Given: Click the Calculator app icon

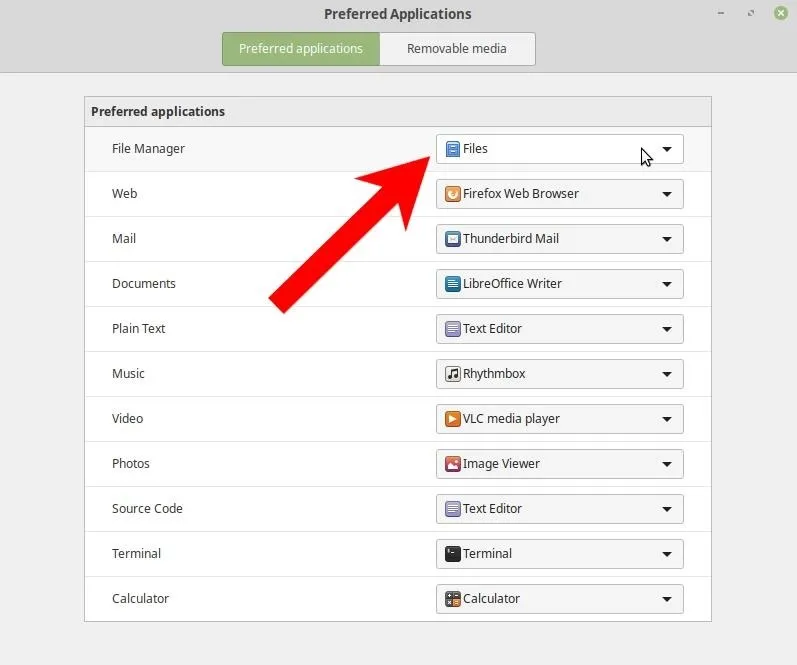Looking at the screenshot, I should (452, 599).
